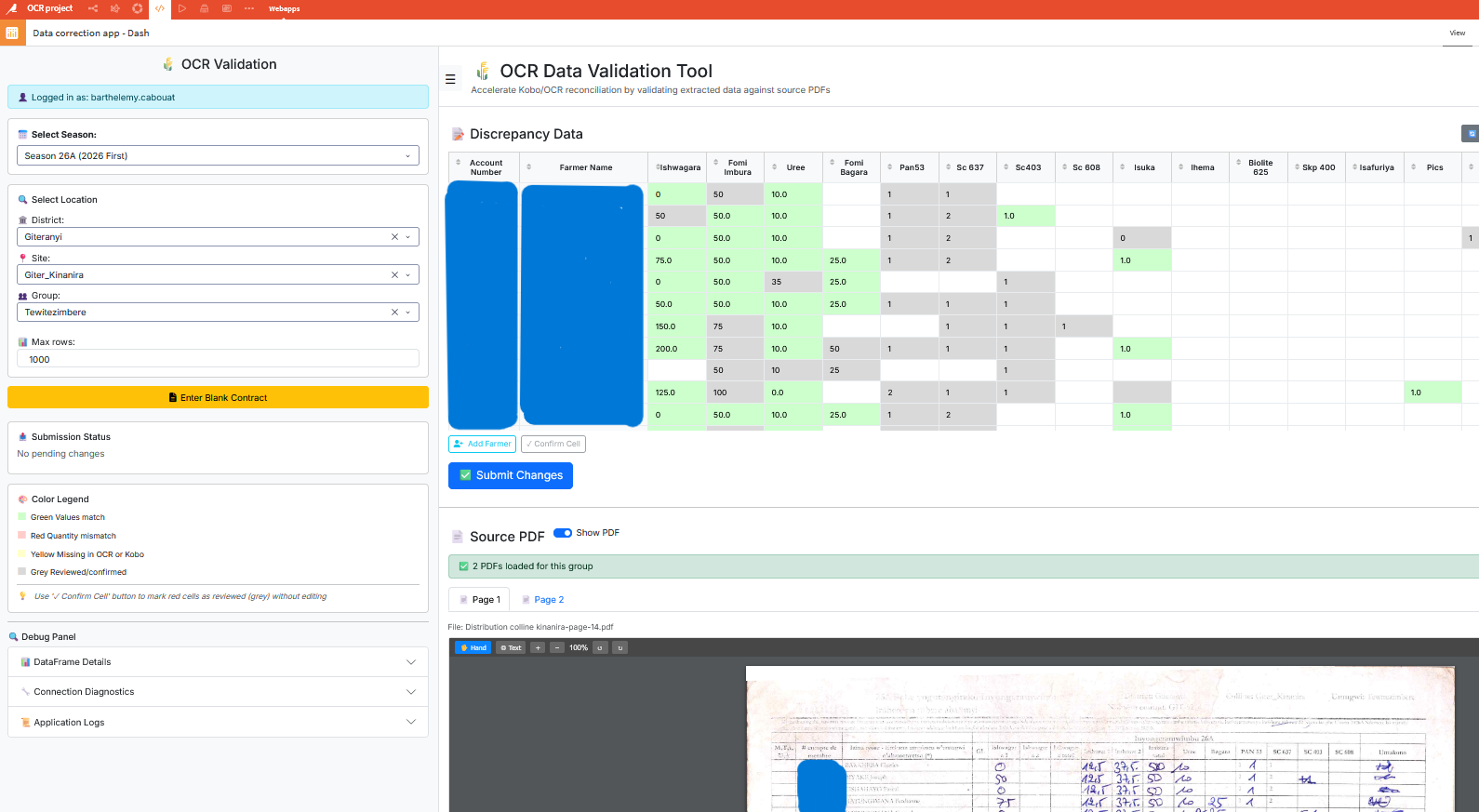Sort by the Fomi Bagara column arrows
The height and width of the screenshot is (812, 1479).
pos(832,163)
